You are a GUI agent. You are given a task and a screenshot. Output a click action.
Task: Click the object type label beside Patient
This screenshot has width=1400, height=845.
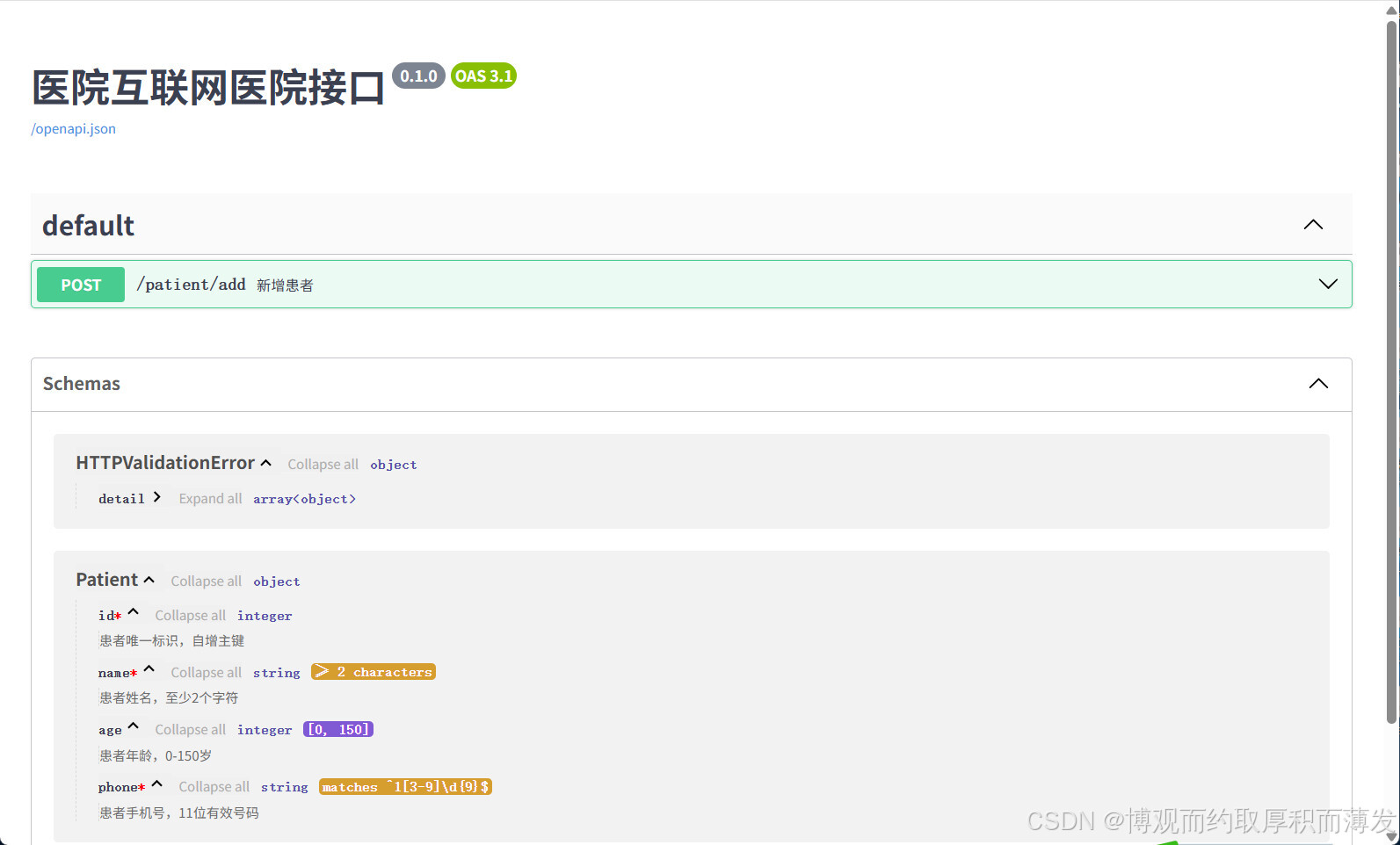click(x=277, y=581)
